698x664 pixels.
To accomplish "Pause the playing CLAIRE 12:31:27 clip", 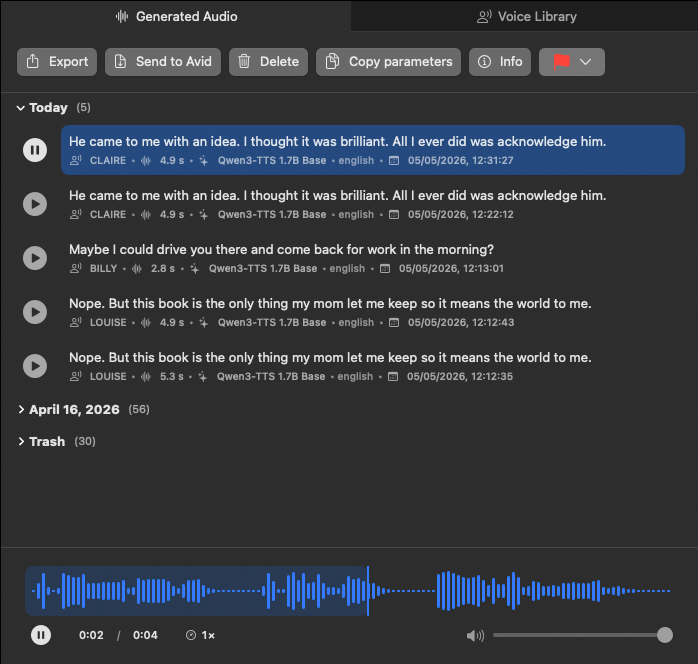I will [x=35, y=150].
